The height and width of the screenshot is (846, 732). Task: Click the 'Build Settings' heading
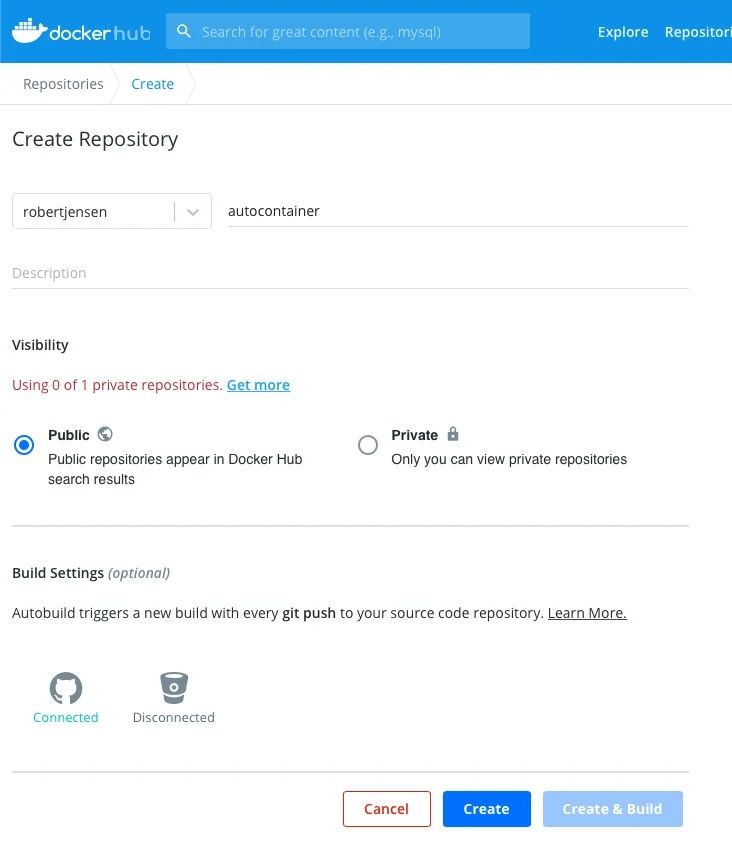click(58, 573)
